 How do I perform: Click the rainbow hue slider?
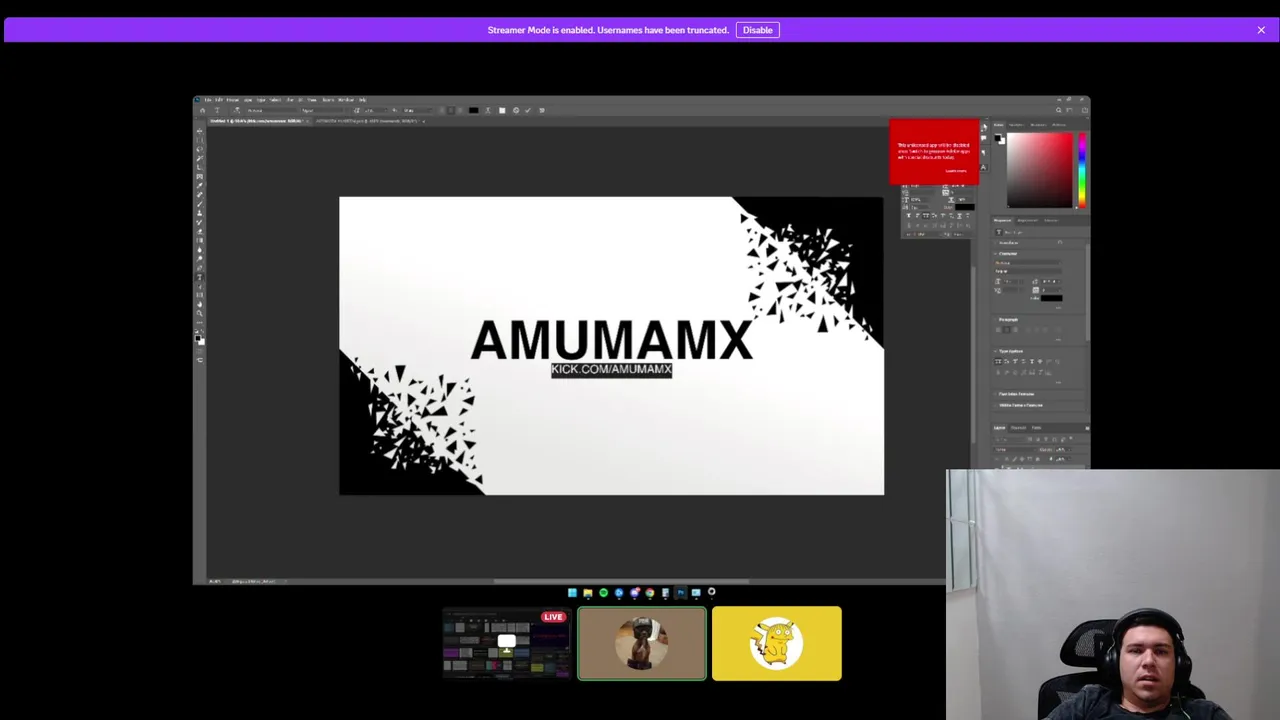point(1083,170)
